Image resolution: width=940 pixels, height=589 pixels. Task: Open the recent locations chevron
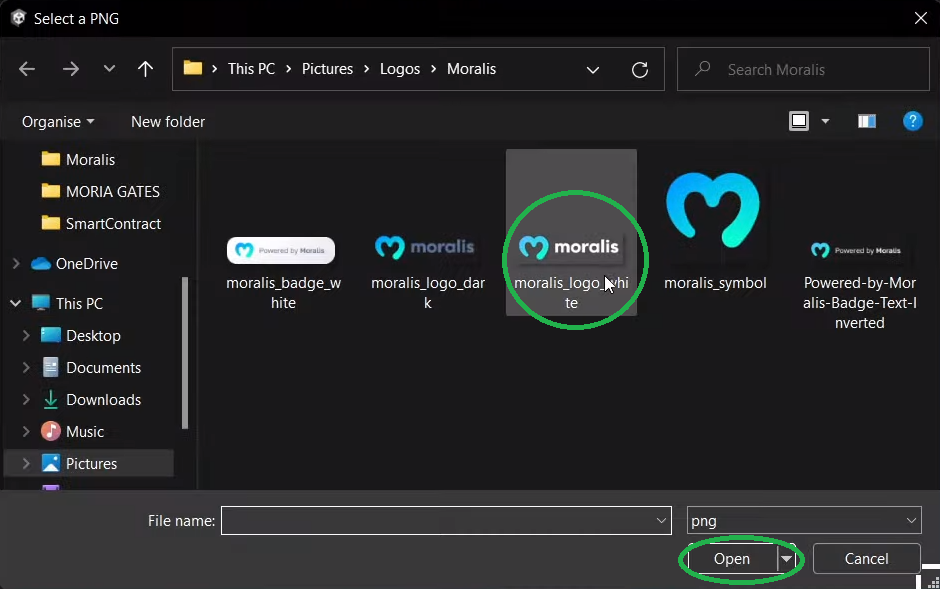[x=109, y=69]
